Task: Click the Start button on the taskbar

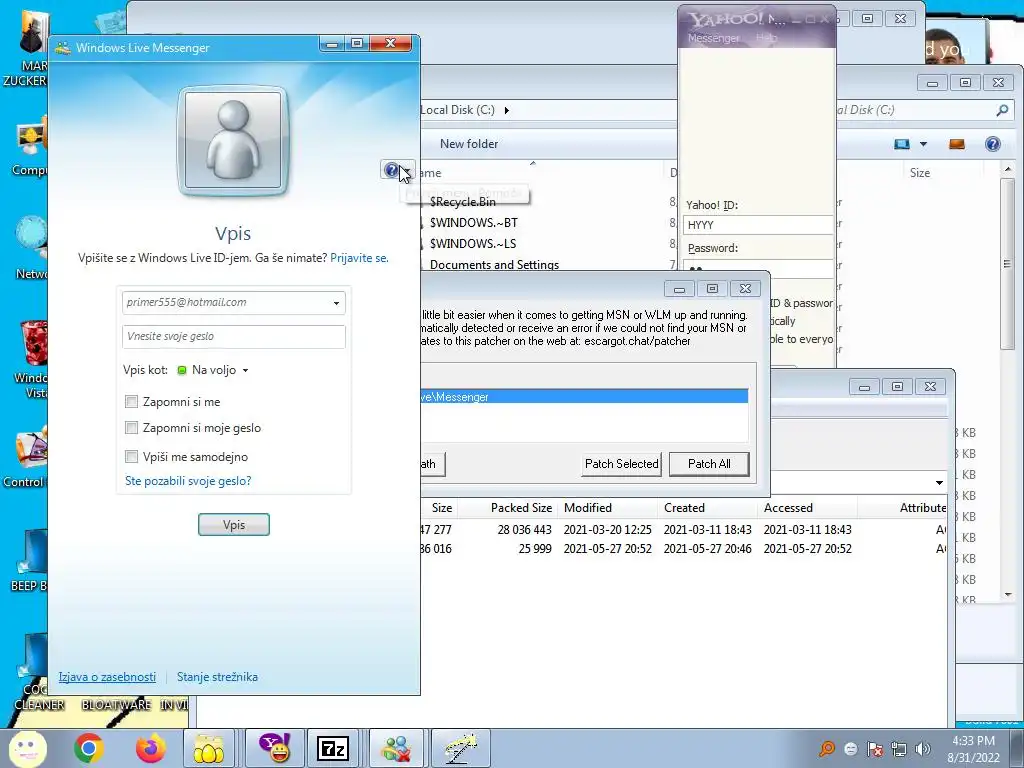Action: 27,748
